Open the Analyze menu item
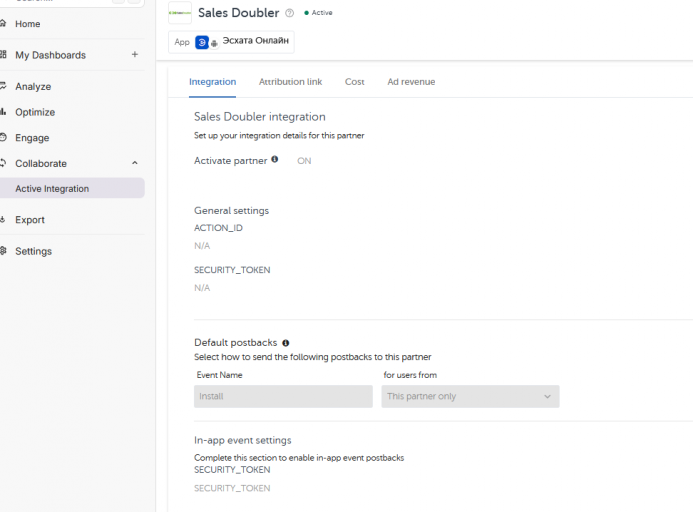 click(x=33, y=87)
